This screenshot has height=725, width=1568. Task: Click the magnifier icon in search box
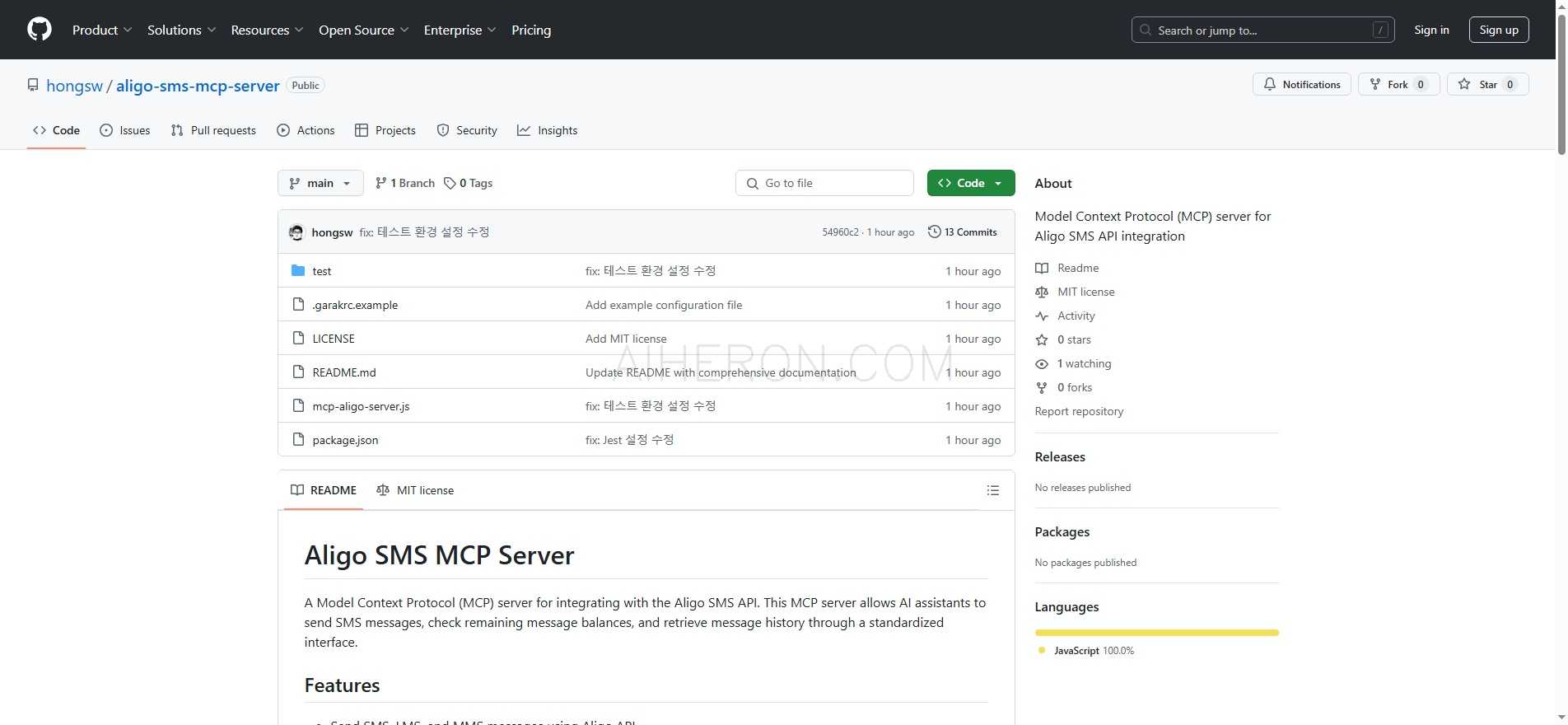coord(1146,30)
